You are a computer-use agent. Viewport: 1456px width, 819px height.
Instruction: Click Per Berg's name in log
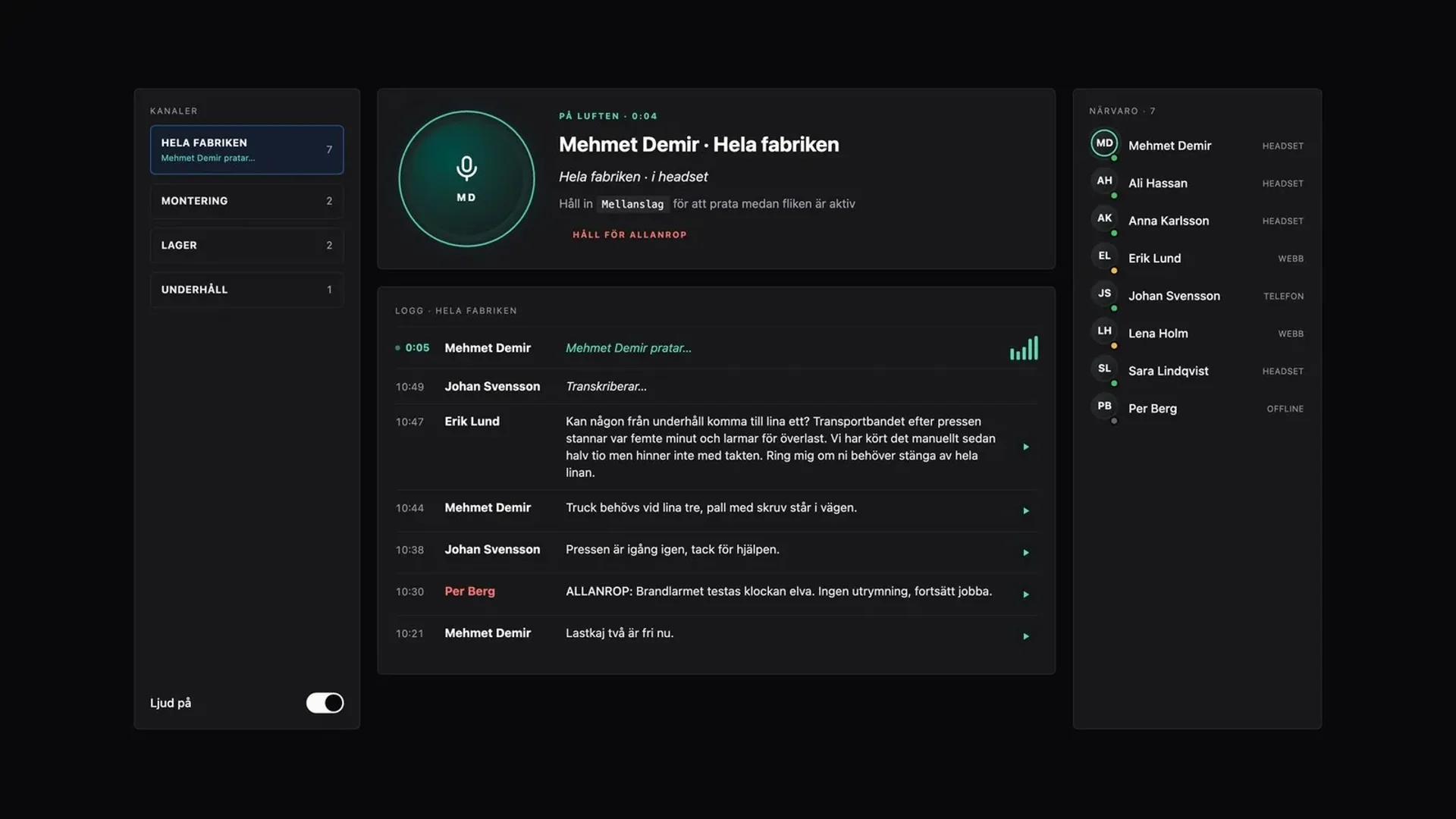469,591
